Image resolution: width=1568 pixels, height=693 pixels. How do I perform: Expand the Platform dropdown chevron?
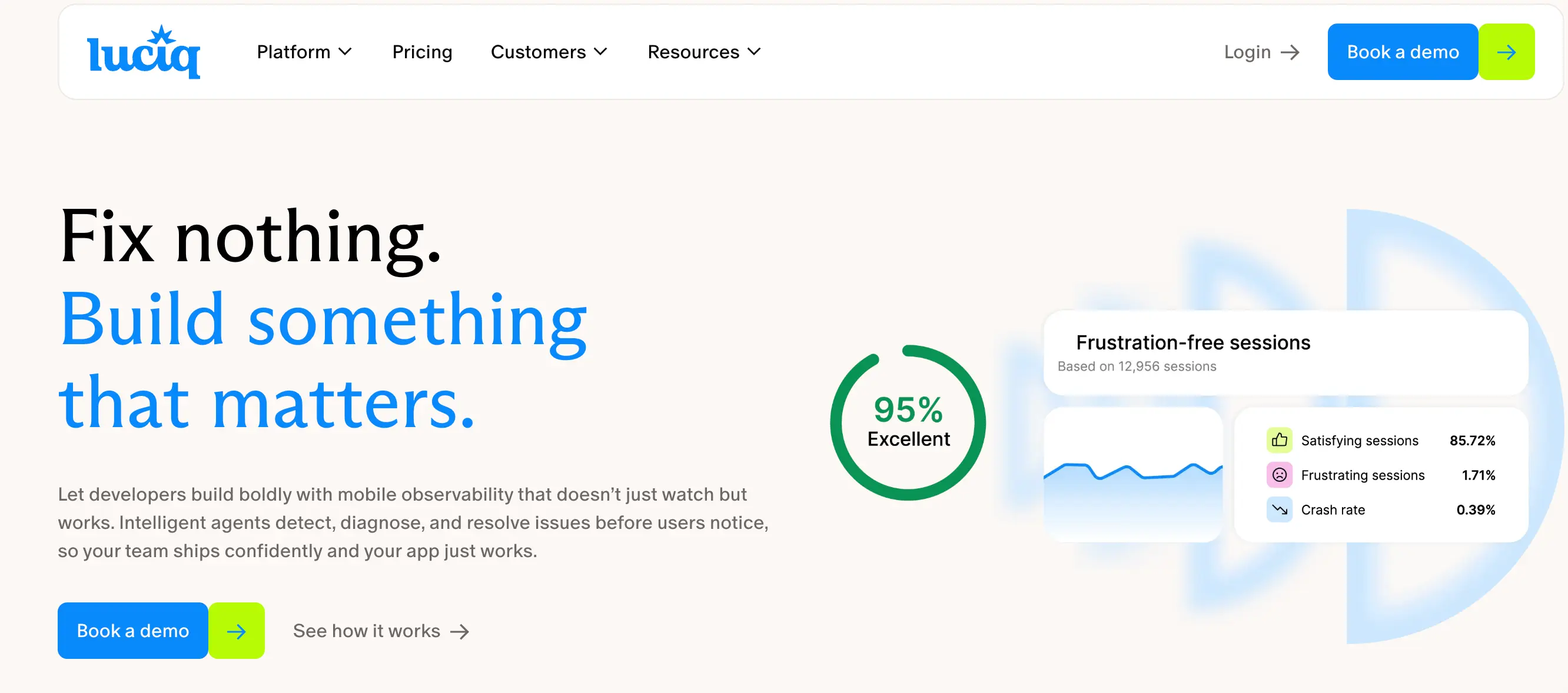click(345, 52)
